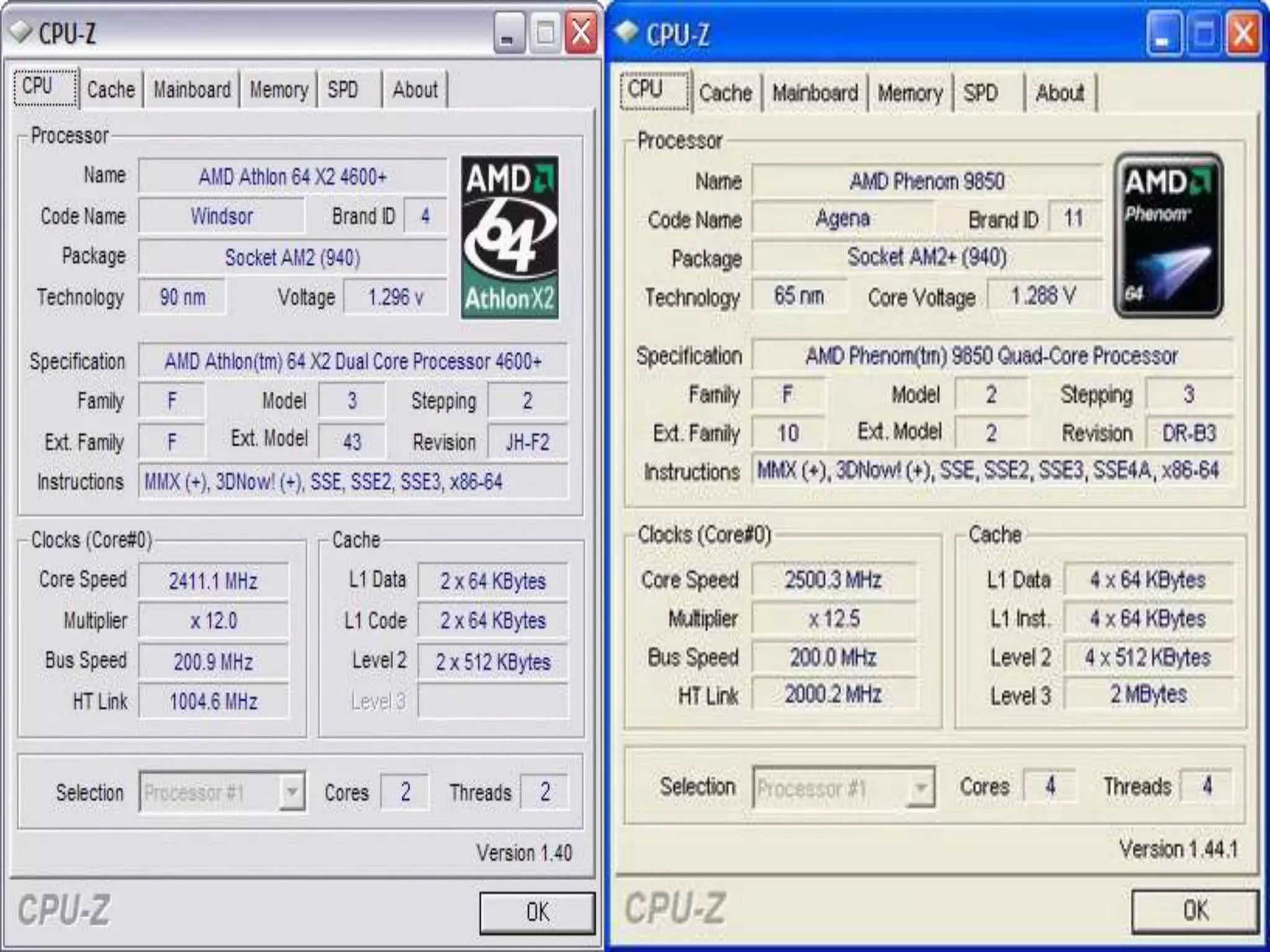Open Mainboard tab in right window
Image resolution: width=1270 pixels, height=952 pixels.
815,94
